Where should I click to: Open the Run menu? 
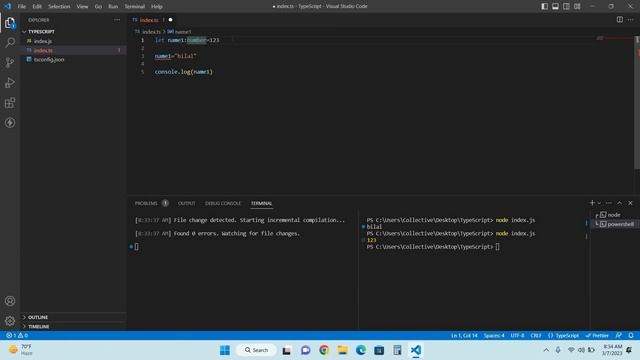click(x=113, y=6)
